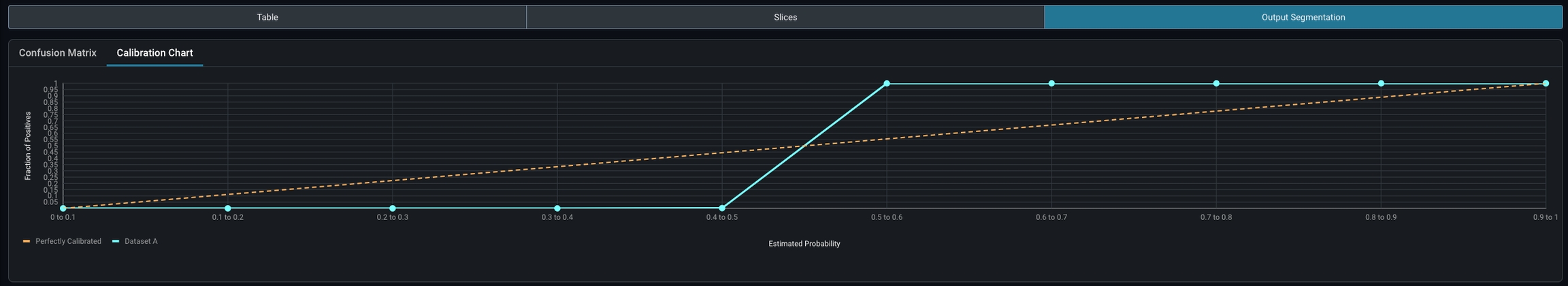Select the 0.4 to 0.5 data point

click(x=722, y=208)
